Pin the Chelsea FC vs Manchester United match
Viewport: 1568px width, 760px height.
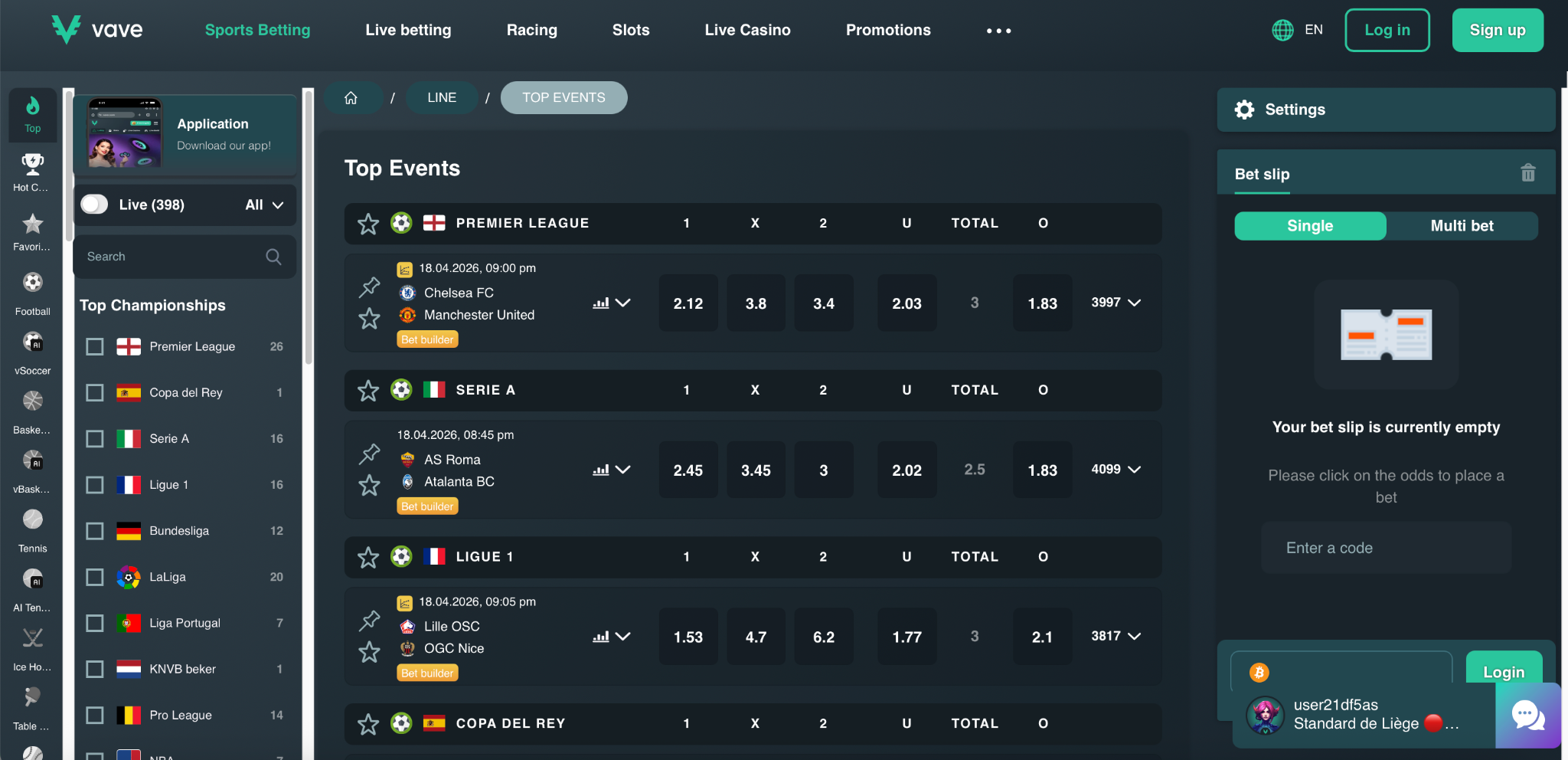[370, 287]
